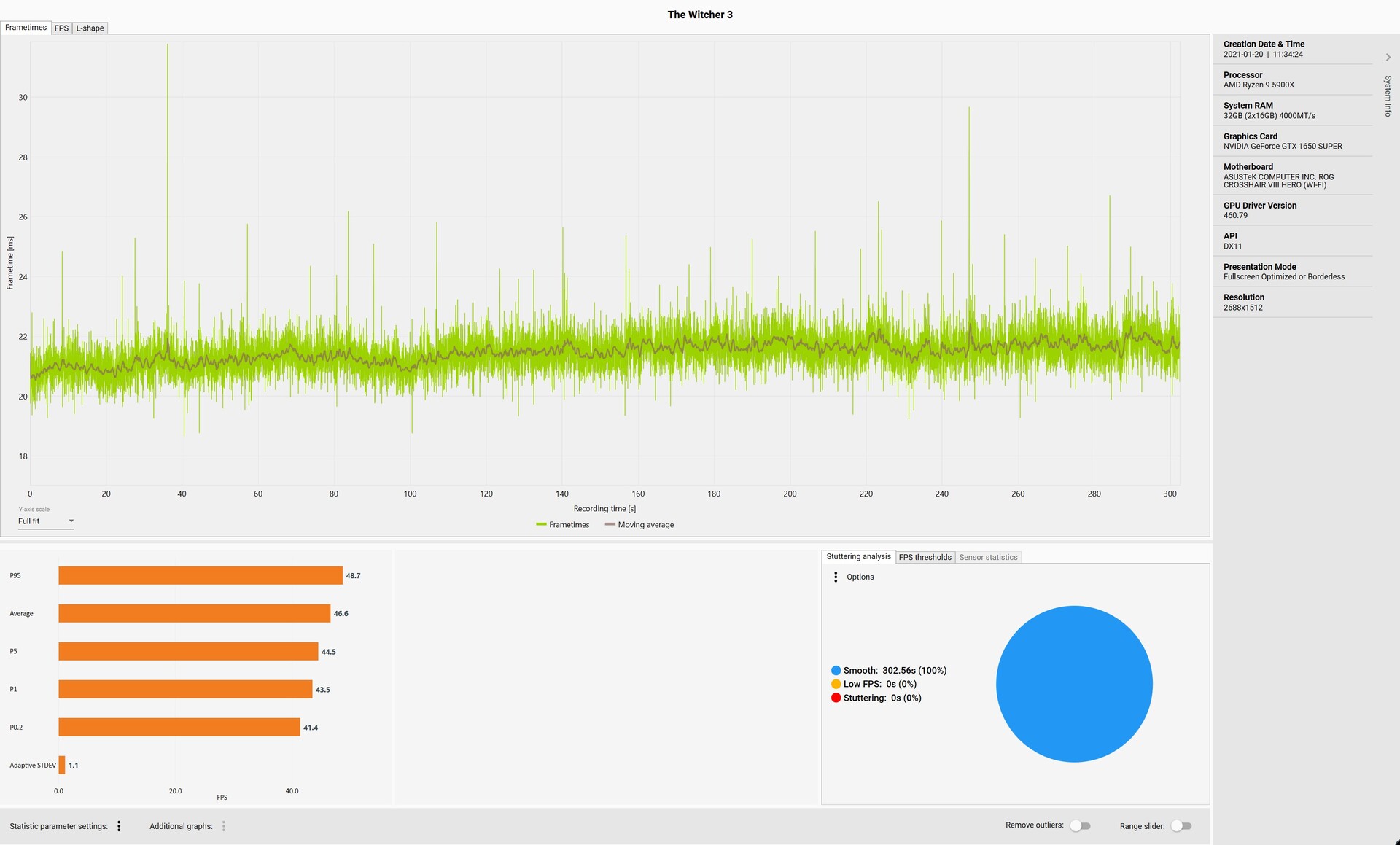
Task: Click Moving average legend marker
Action: (x=610, y=525)
